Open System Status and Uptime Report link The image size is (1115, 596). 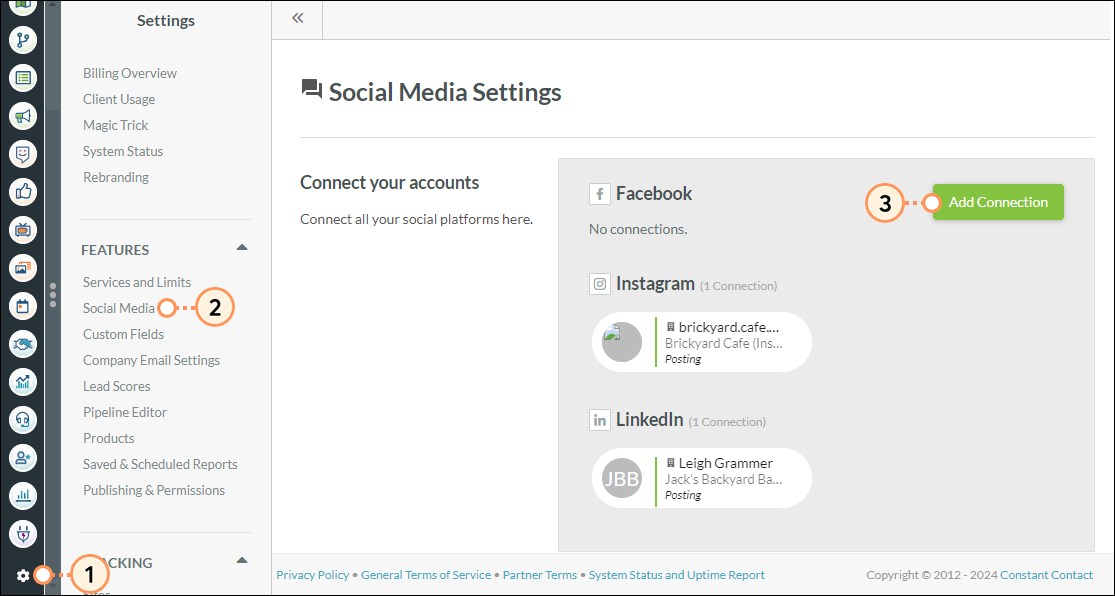tap(677, 575)
